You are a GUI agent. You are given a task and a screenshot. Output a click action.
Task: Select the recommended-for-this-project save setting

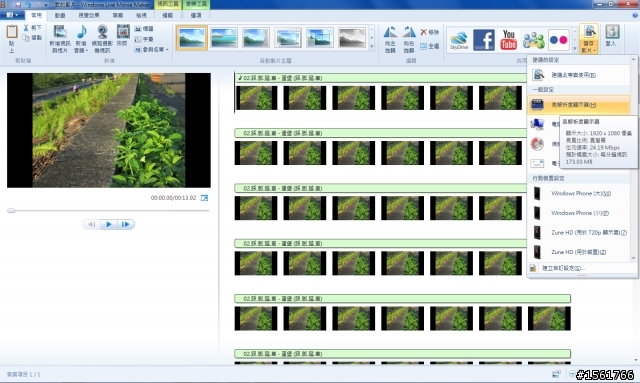pyautogui.click(x=579, y=75)
